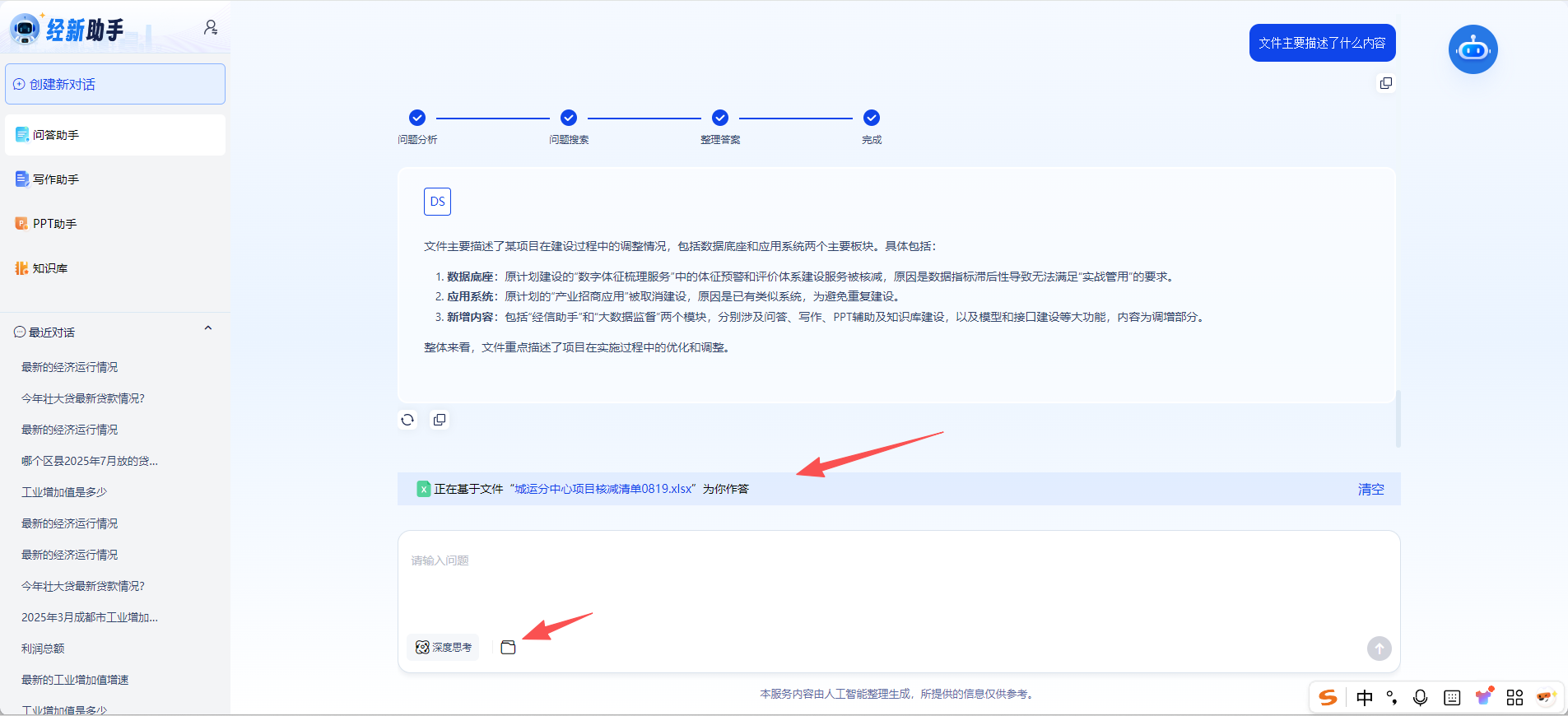The image size is (1568, 716).
Task: Toggle the 深度思考 deep thinking mode
Action: 443,648
